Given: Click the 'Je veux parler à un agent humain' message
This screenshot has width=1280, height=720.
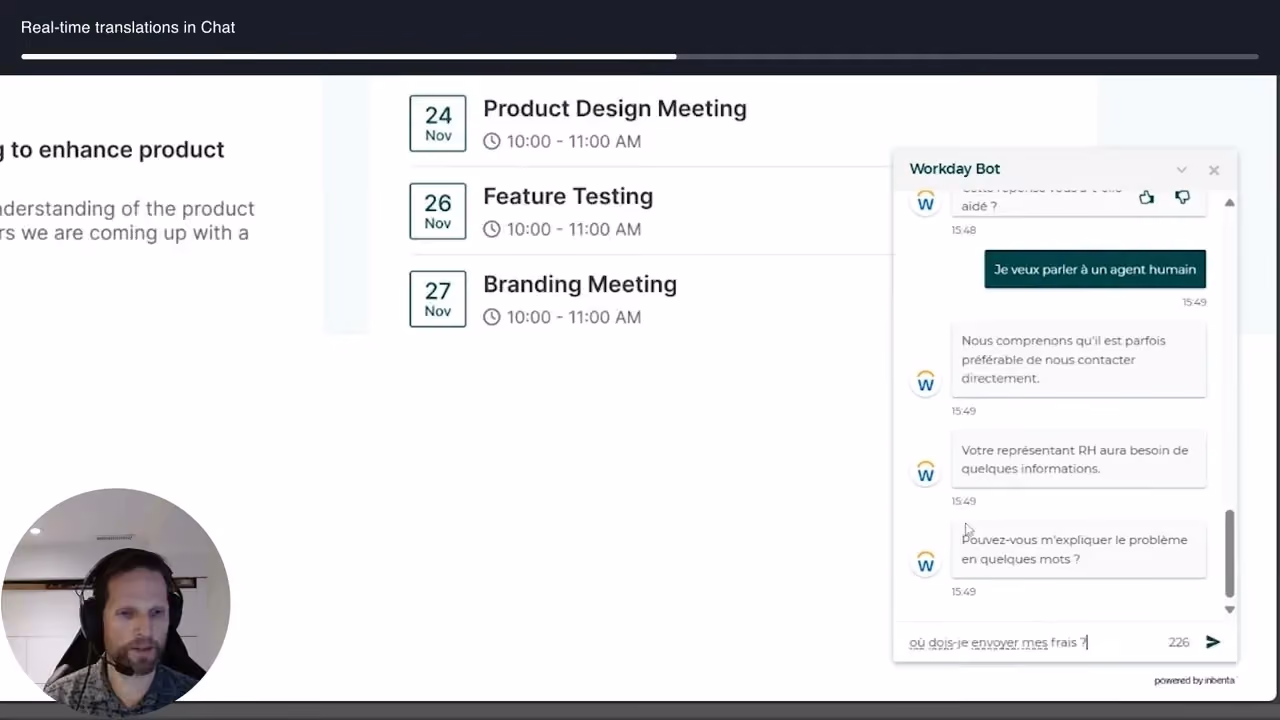Looking at the screenshot, I should point(1095,269).
